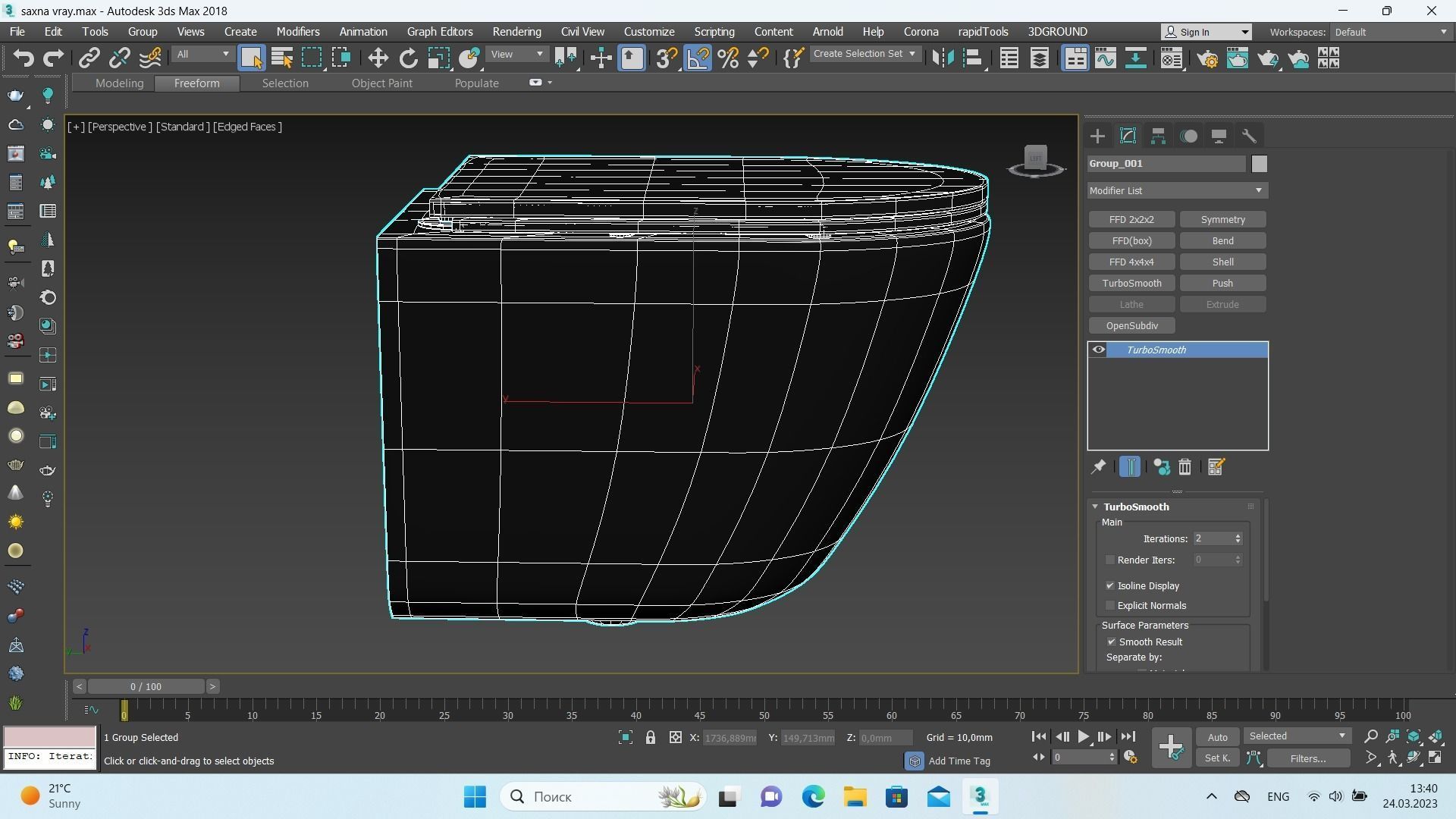
Task: Choose the Select and Scale tool
Action: pos(438,58)
